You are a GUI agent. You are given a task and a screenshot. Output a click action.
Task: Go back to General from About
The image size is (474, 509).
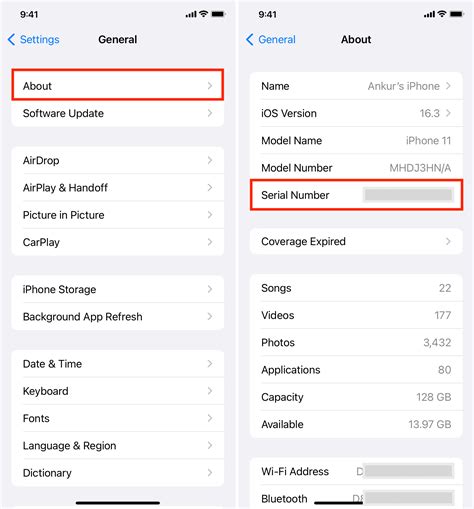click(x=271, y=39)
